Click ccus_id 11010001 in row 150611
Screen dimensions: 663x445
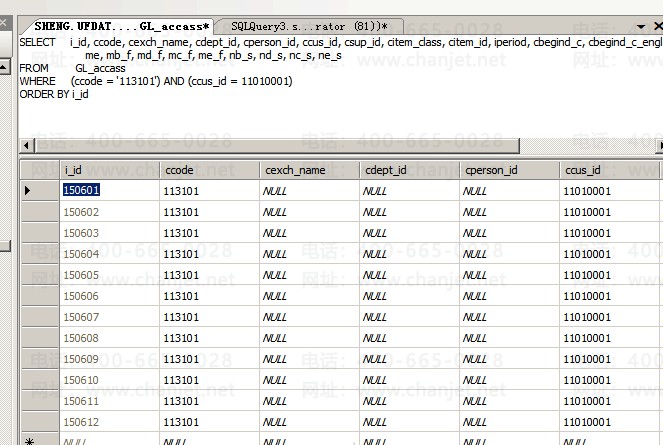tap(609, 401)
